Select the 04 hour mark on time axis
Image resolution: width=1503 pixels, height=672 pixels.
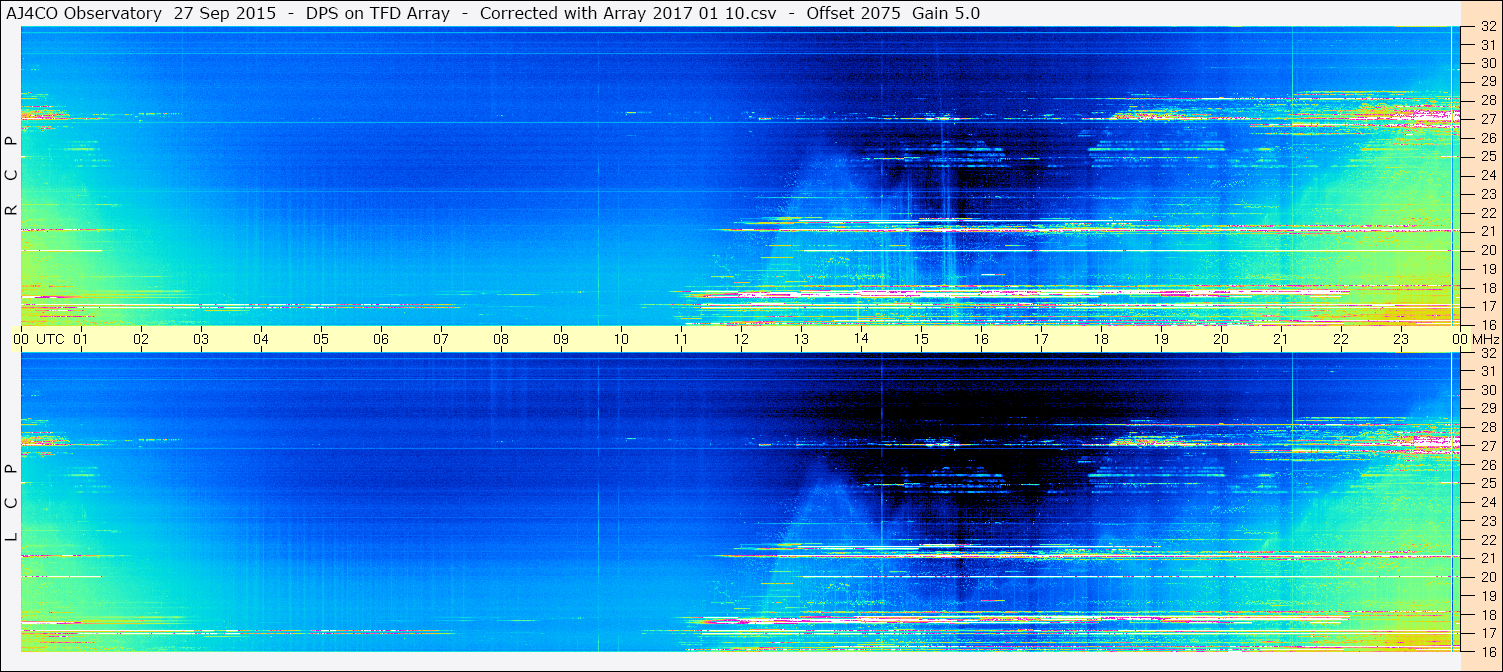[261, 339]
